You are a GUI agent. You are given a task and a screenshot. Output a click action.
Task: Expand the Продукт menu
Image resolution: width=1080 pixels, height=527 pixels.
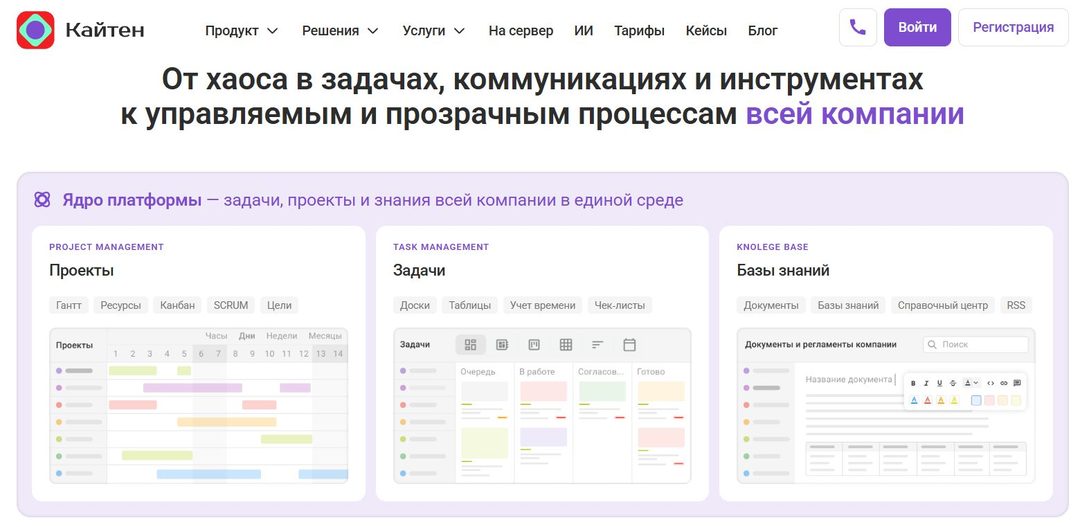[241, 30]
